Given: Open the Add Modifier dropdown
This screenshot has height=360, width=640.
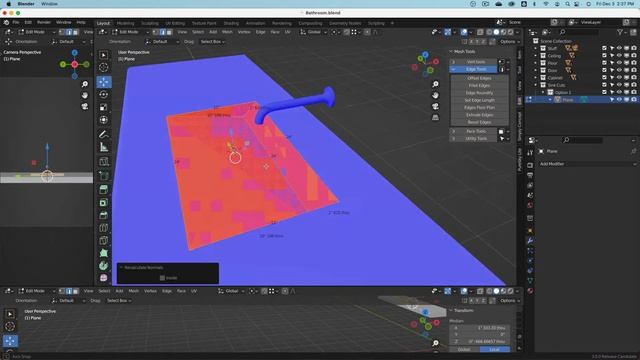Looking at the screenshot, I should 587,164.
